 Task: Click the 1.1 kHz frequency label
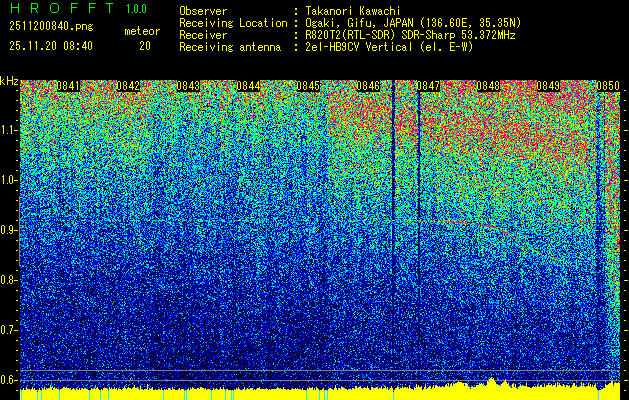[9, 130]
